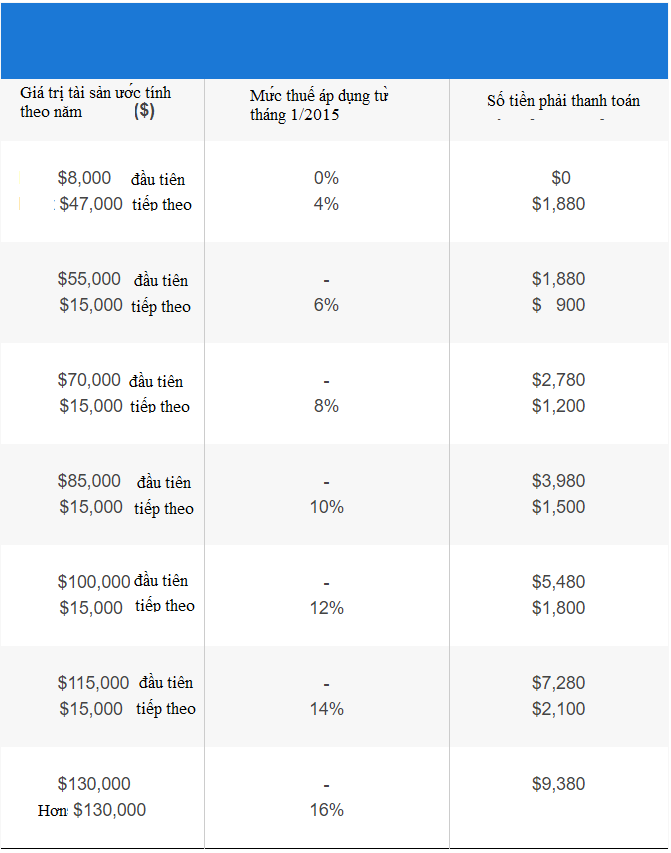Select the $8,000 đầu tiên cell
Screen dimensions: 671x853
(121, 179)
